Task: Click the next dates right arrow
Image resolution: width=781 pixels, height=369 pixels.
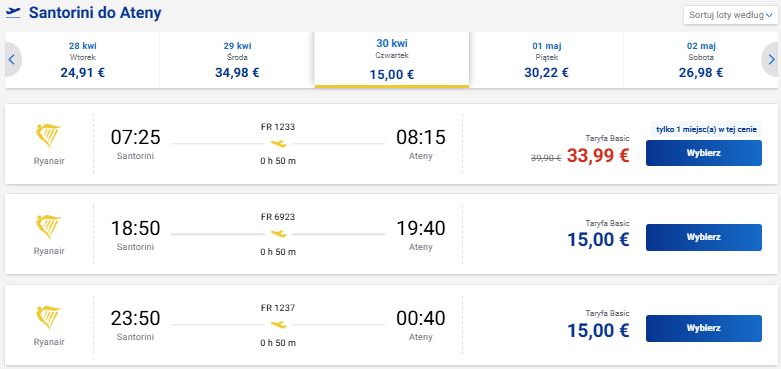Action: click(771, 61)
